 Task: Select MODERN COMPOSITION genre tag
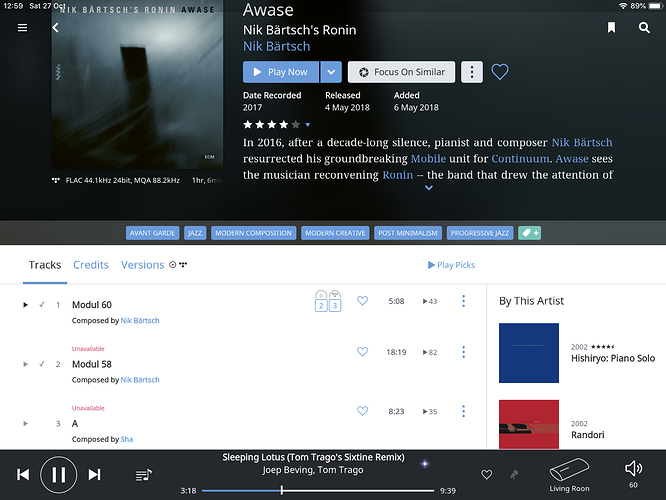pyautogui.click(x=254, y=233)
